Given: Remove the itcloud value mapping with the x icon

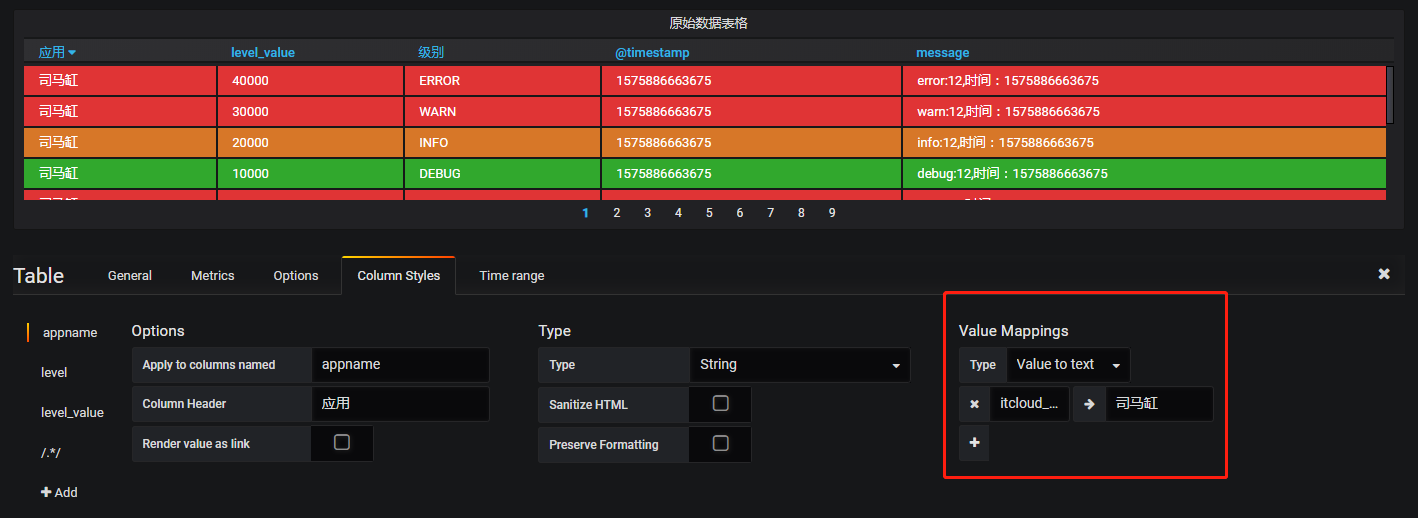Looking at the screenshot, I should [974, 404].
